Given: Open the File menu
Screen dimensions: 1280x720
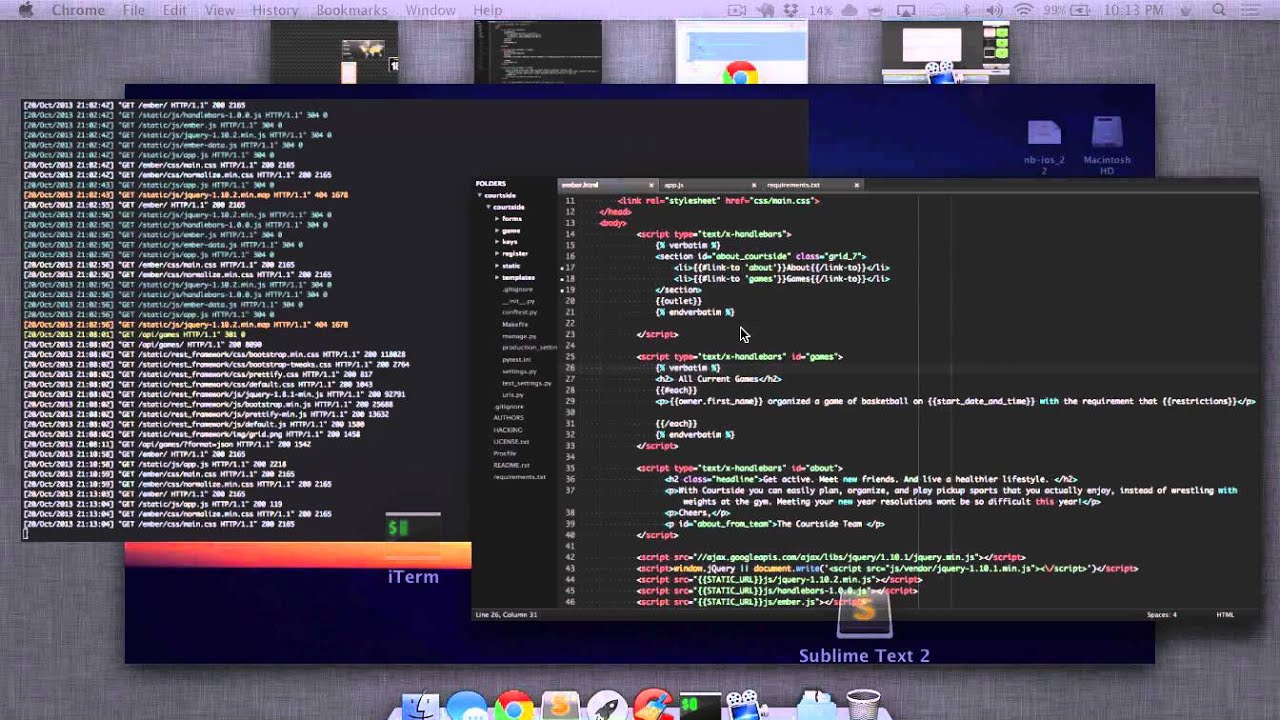Looking at the screenshot, I should pos(133,10).
